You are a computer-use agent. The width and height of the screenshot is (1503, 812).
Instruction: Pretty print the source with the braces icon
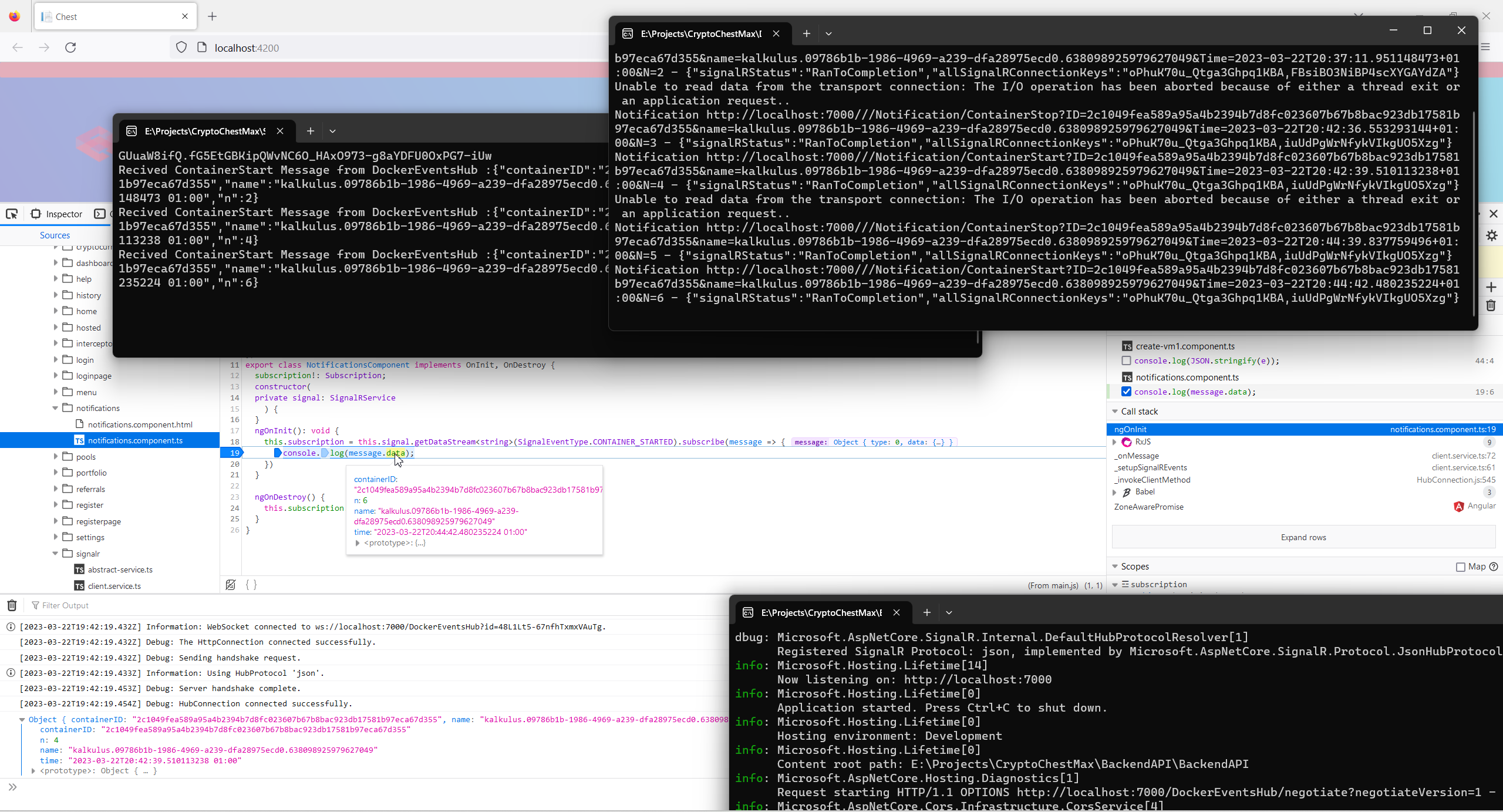pyautogui.click(x=251, y=585)
